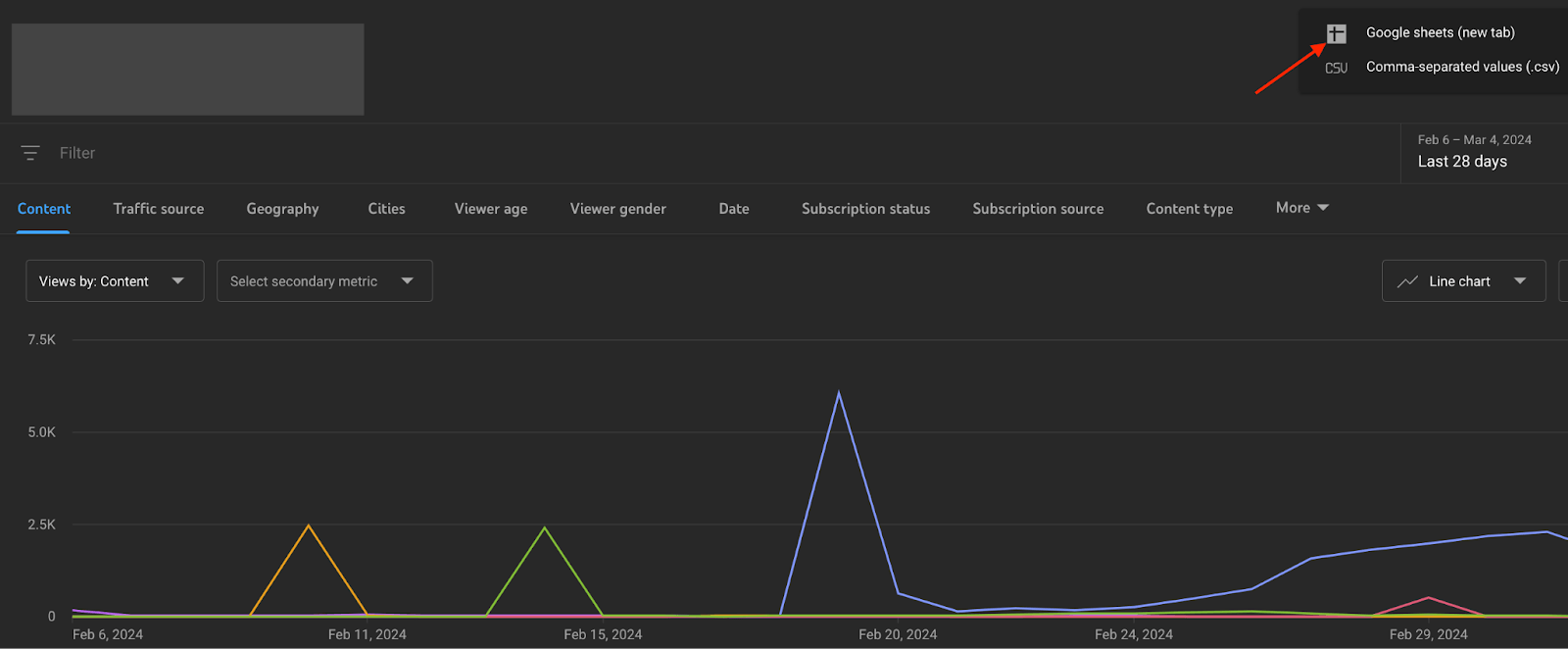Switch to the Traffic source tab
Viewport: 1568px width, 649px height.
pos(159,209)
